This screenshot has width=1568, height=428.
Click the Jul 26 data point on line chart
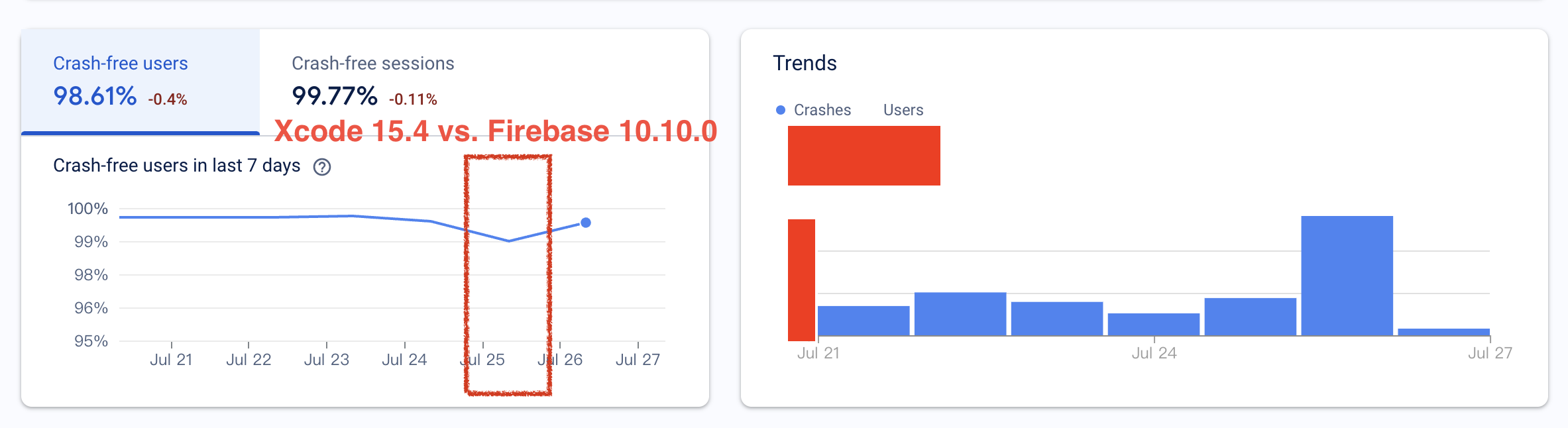pos(586,223)
